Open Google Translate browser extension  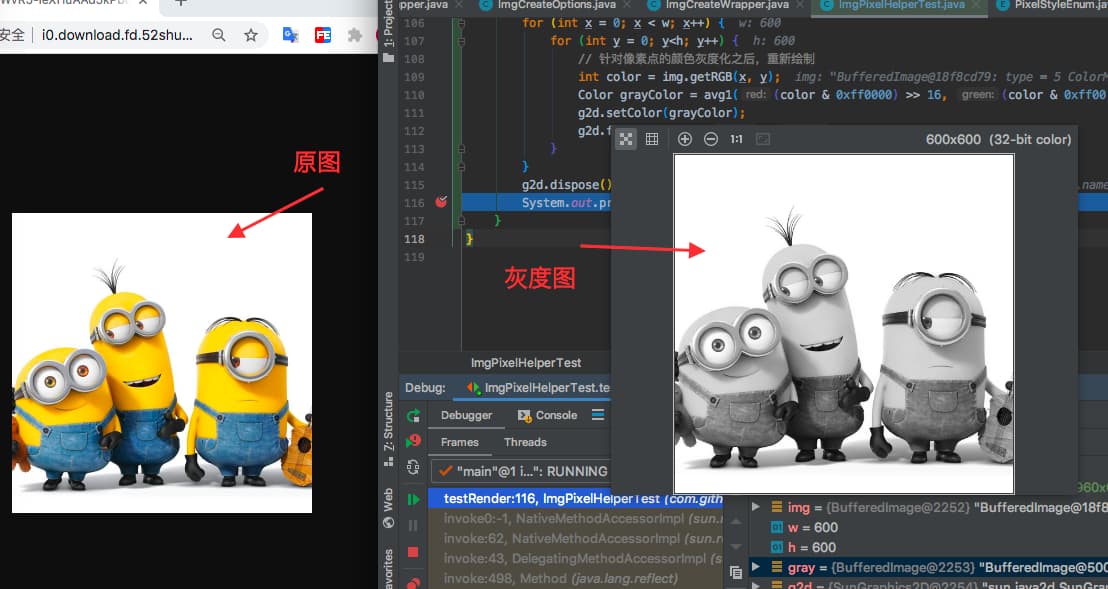point(290,35)
